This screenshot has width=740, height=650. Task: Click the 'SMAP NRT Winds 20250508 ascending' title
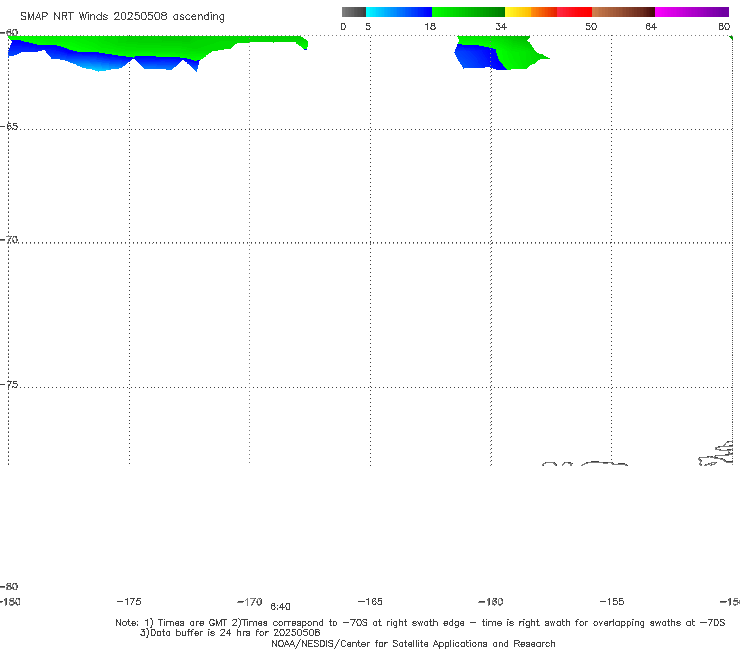(122, 16)
